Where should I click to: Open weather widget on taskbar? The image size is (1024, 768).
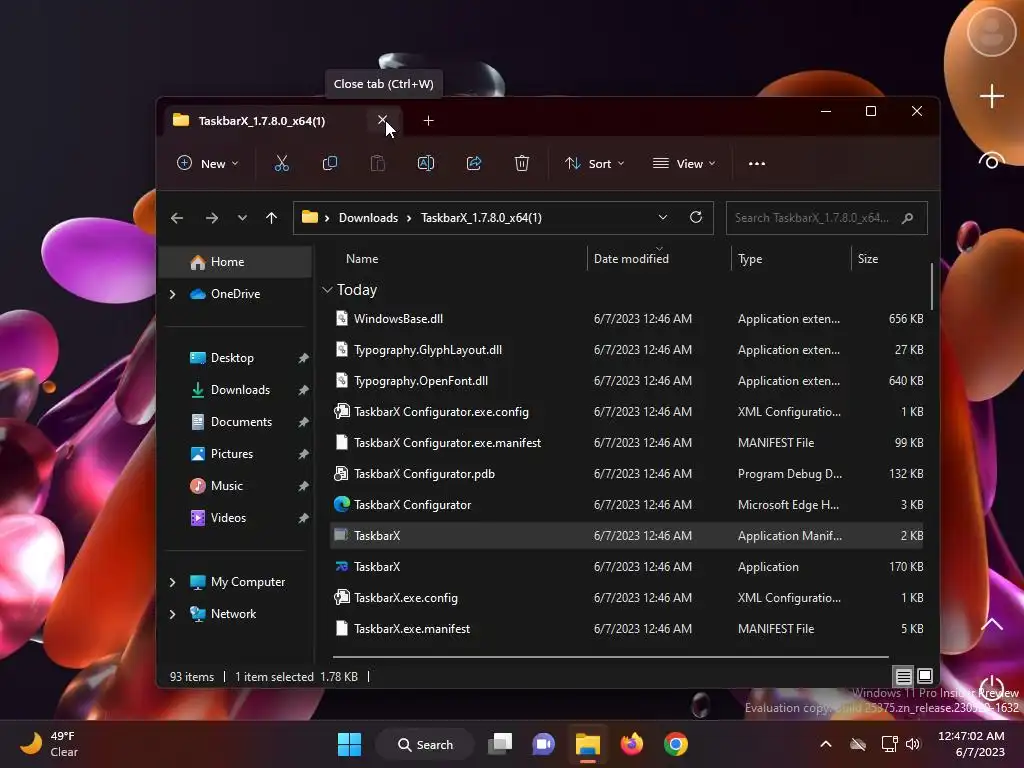click(50, 744)
